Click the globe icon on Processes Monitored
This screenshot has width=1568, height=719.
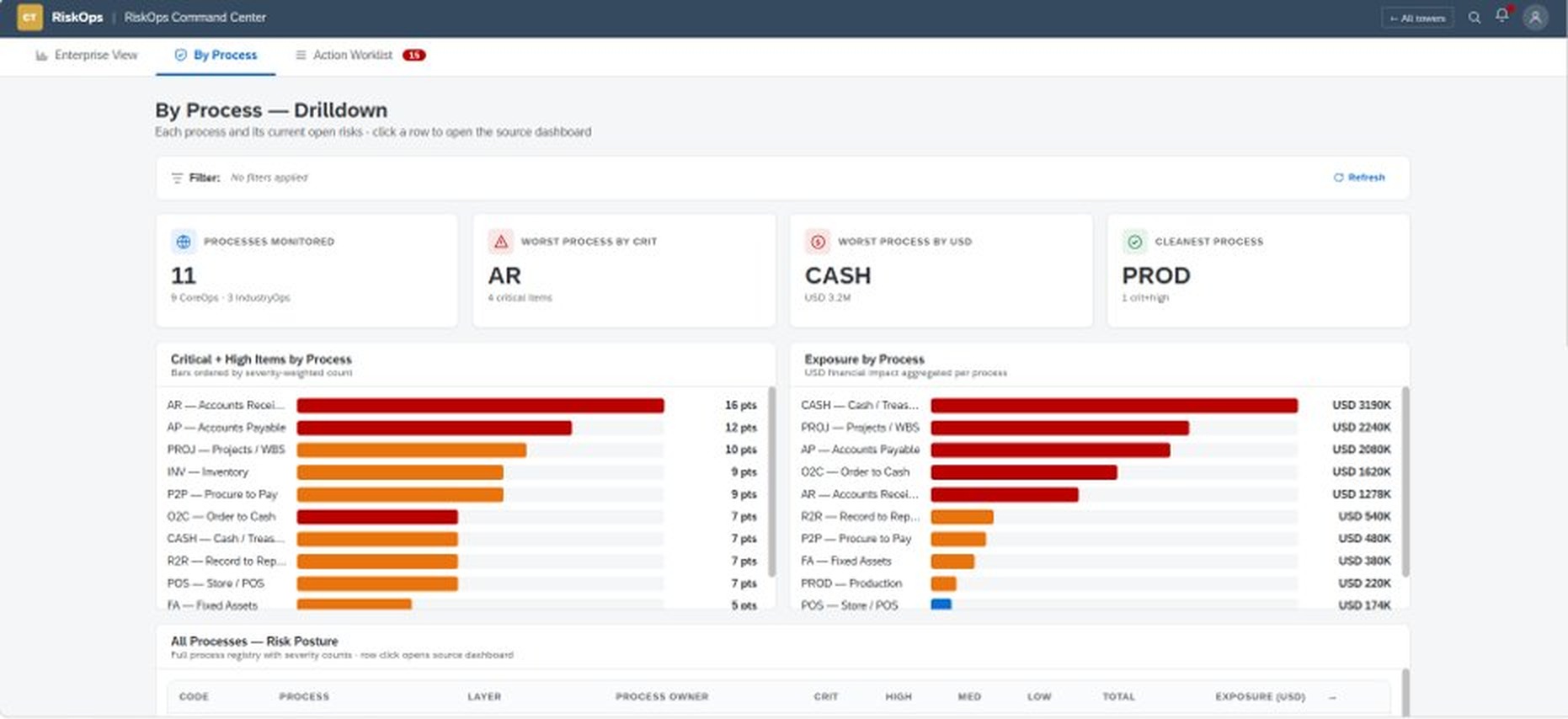pos(183,242)
